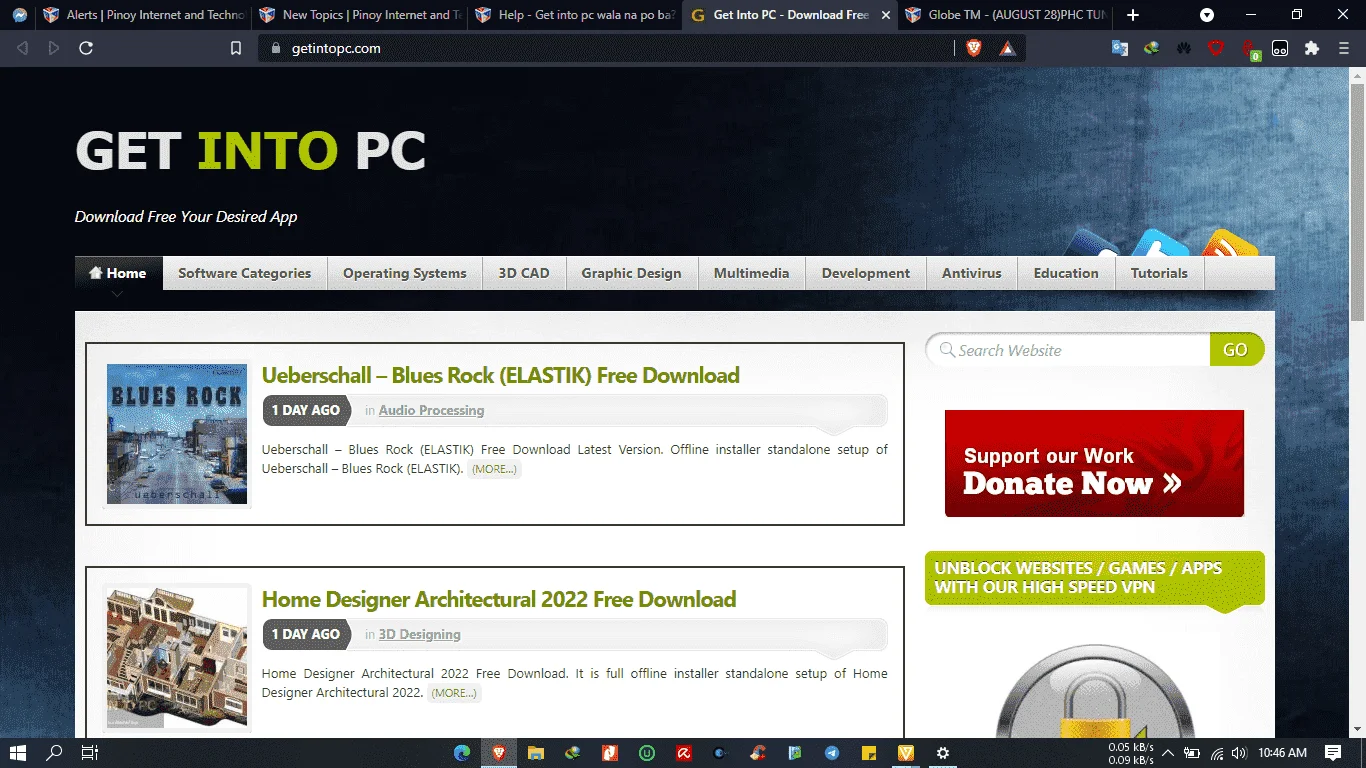Close the Get Into PC tab
The image size is (1366, 768).
tap(885, 15)
